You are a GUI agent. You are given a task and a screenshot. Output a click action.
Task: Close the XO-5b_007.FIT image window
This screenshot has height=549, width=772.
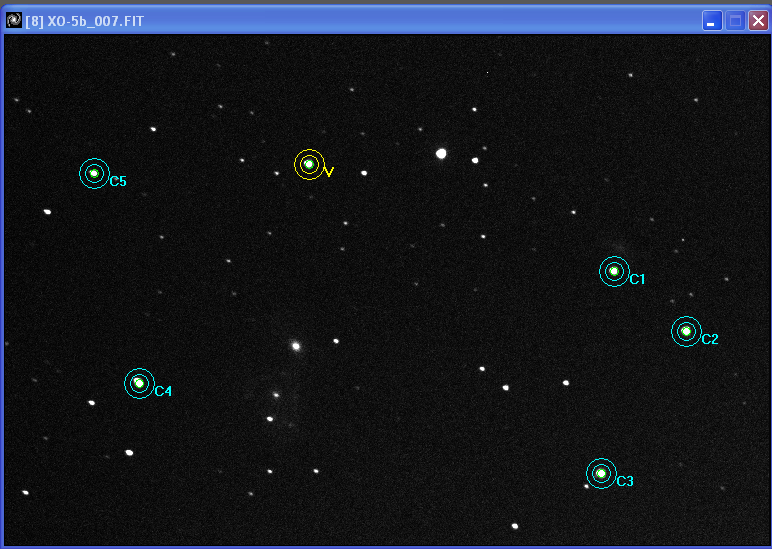(758, 21)
